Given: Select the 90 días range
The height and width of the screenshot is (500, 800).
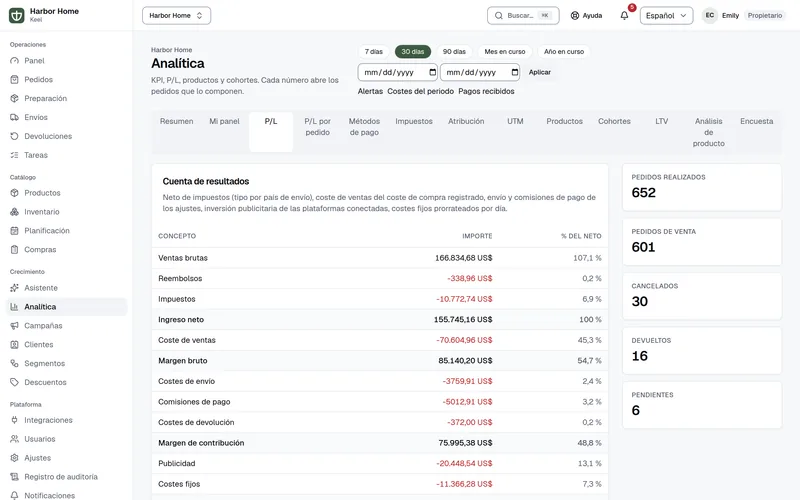Looking at the screenshot, I should click(454, 52).
